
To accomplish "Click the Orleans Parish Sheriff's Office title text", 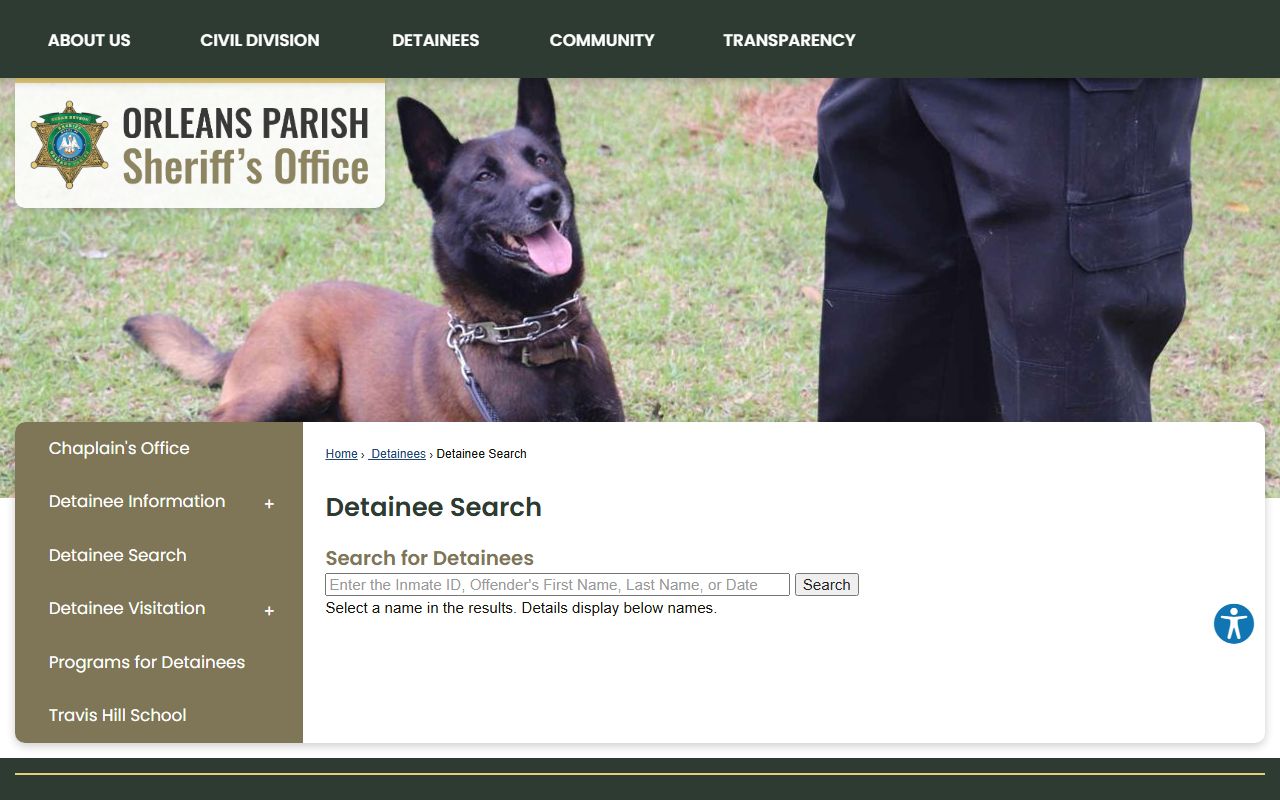I will coord(246,145).
